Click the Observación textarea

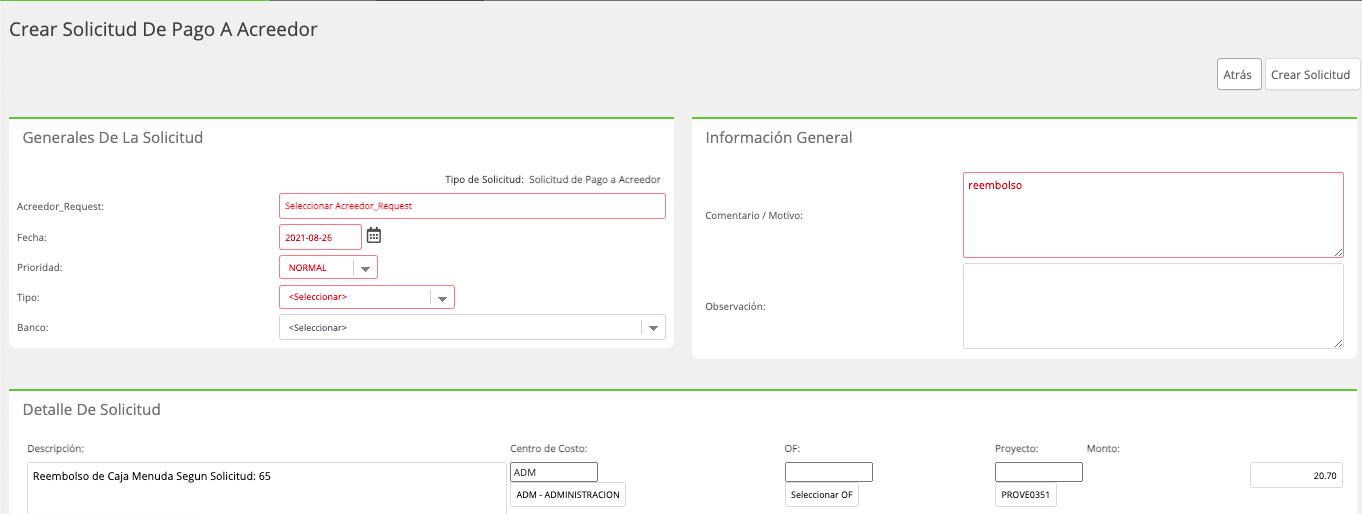point(1153,306)
